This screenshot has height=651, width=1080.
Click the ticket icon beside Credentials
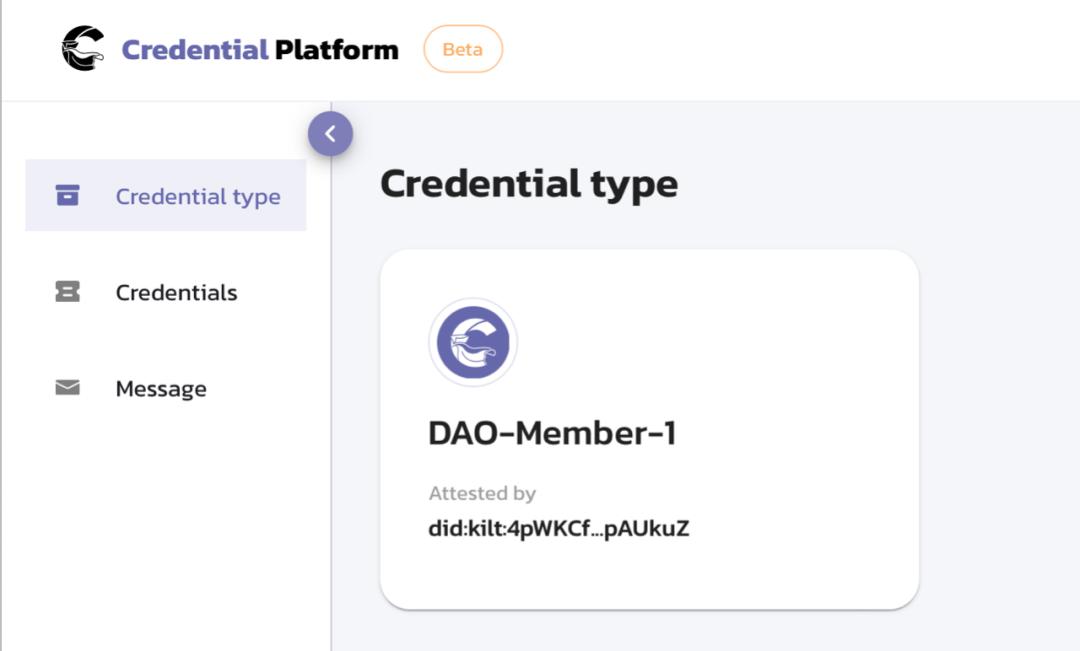(67, 292)
